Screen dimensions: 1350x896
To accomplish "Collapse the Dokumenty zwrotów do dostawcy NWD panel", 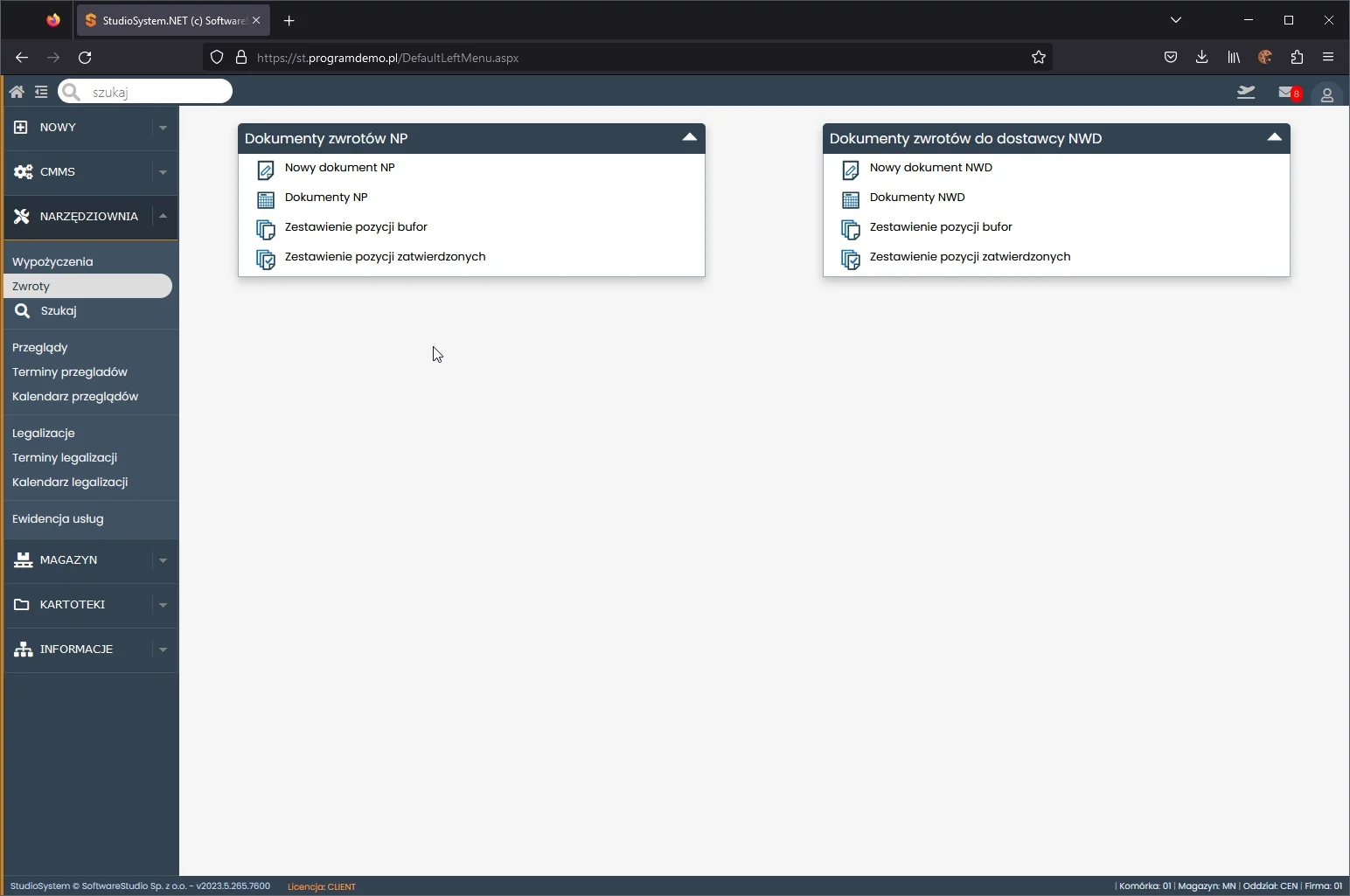I will click(x=1274, y=138).
